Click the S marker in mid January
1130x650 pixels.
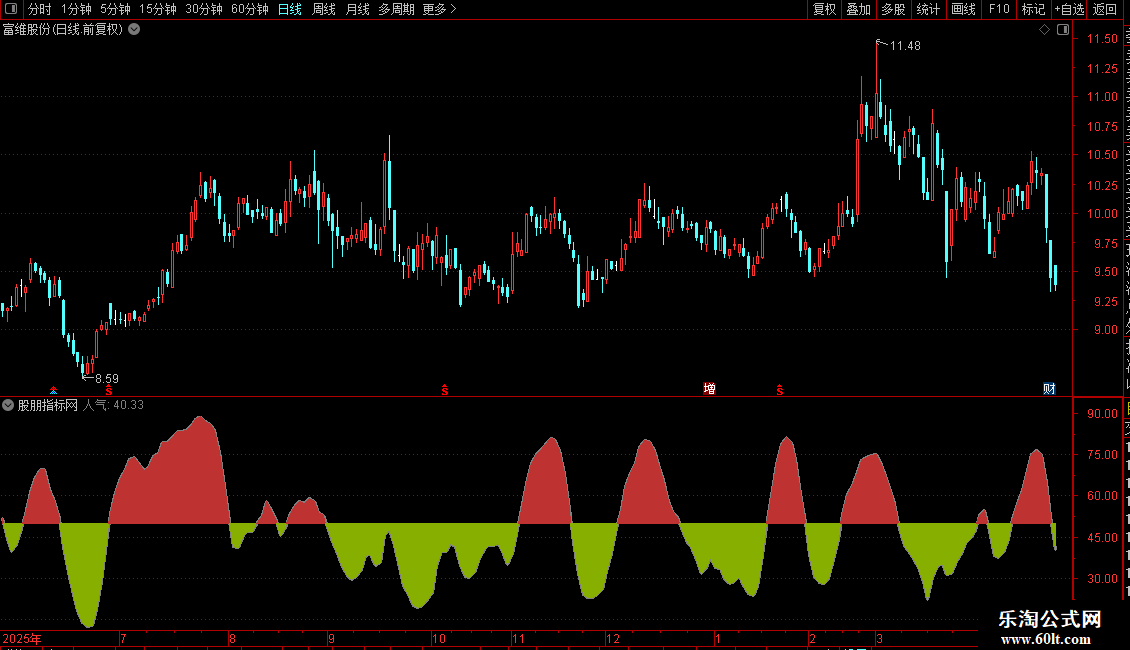click(x=780, y=390)
